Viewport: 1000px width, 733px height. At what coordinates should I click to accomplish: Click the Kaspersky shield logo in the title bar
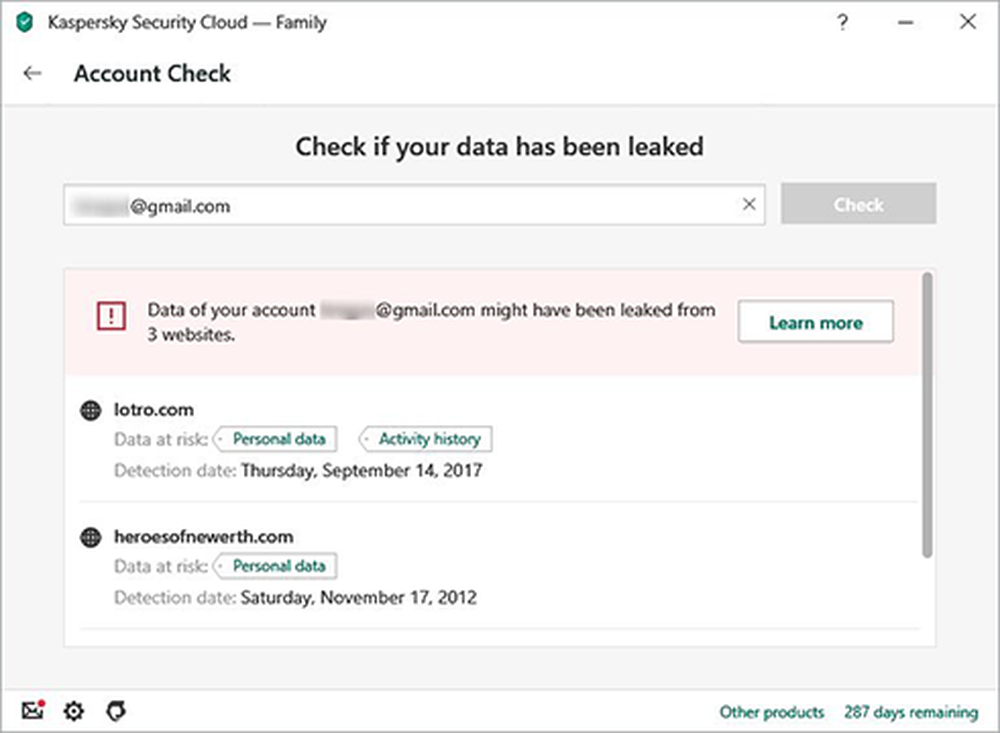[22, 21]
